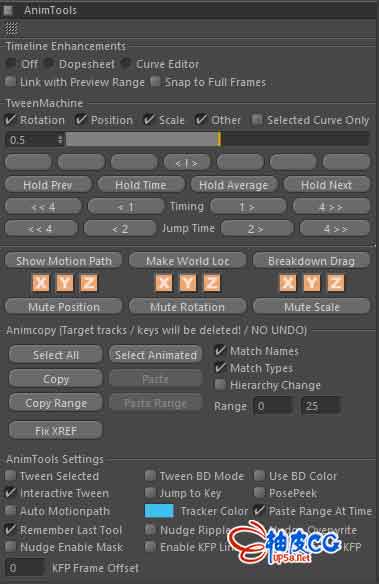Viewport: 379px width, 584px height.
Task: Toggle Z axis under Breakdown Drag
Action: [x=335, y=283]
